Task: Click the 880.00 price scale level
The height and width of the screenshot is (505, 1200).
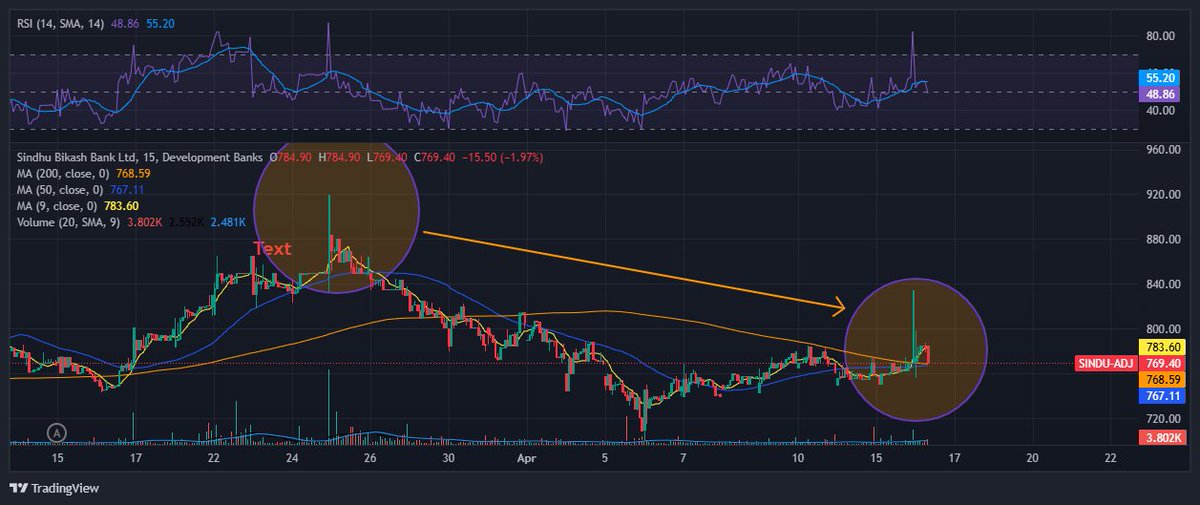Action: (1163, 239)
